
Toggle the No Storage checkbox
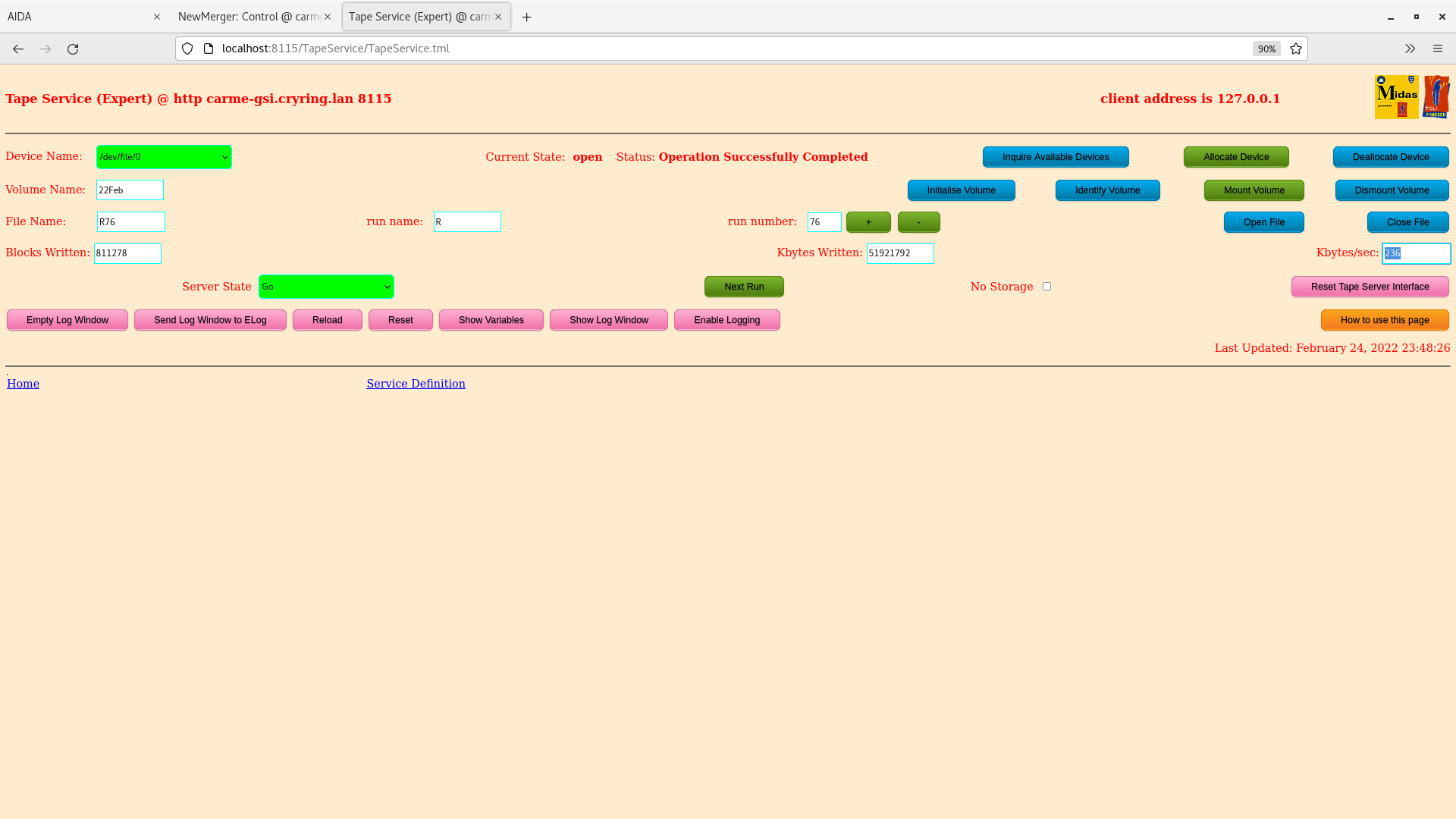pos(1046,287)
